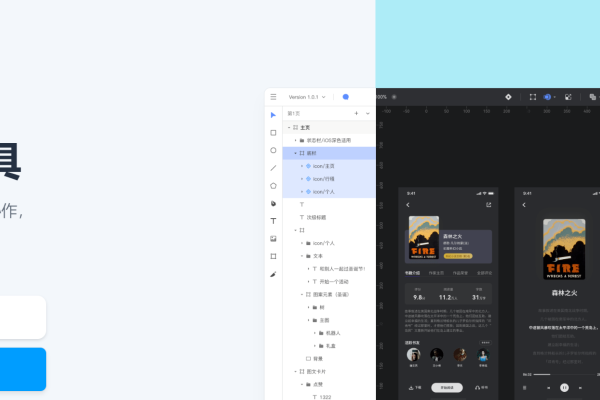
Task: Select the polygon tool
Action: [273, 186]
